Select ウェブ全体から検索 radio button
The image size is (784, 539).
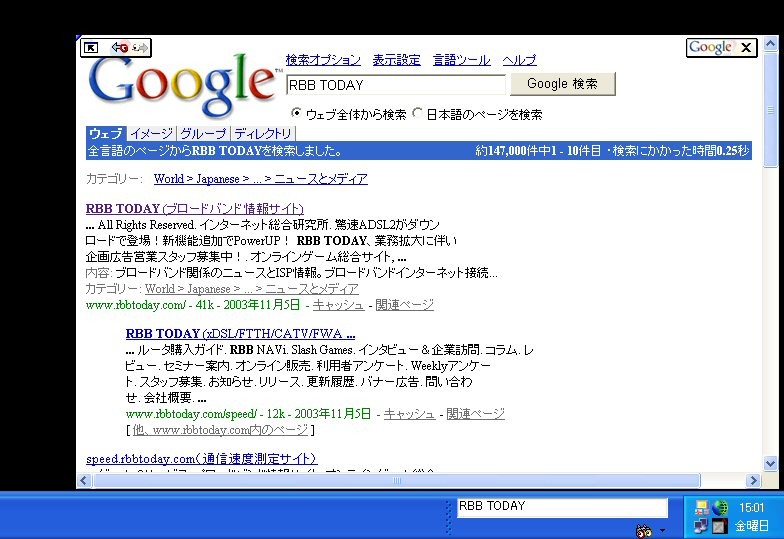296,112
